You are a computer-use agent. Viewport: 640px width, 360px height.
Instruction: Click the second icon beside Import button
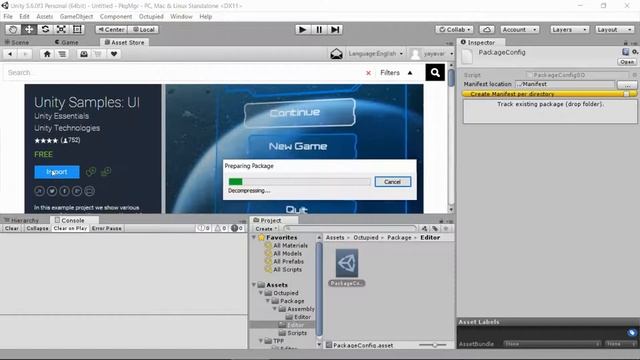pyautogui.click(x=106, y=171)
